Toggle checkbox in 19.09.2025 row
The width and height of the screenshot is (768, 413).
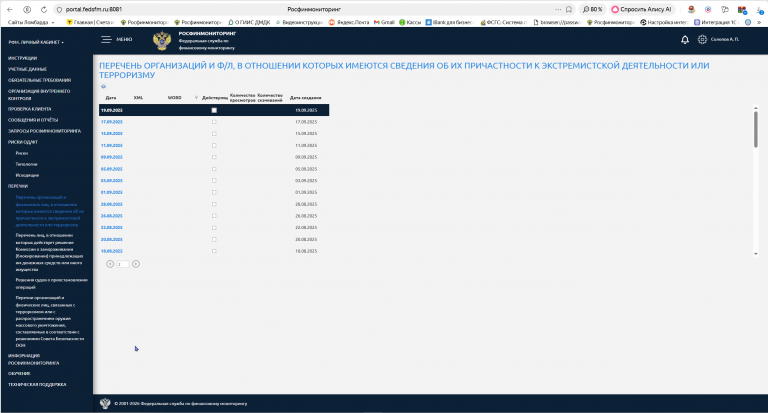click(x=214, y=110)
